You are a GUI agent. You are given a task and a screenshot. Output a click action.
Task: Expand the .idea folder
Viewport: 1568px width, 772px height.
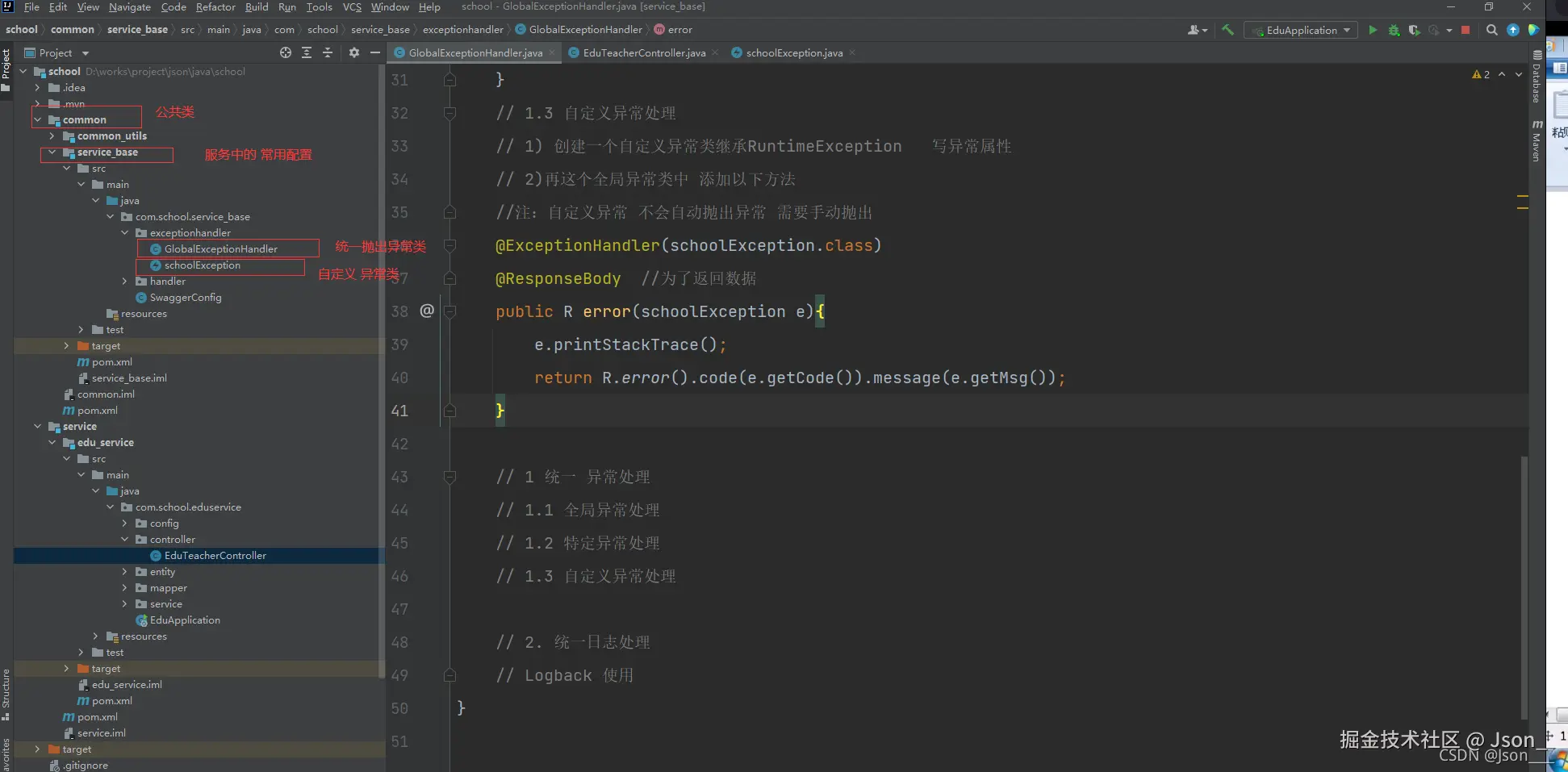click(38, 88)
